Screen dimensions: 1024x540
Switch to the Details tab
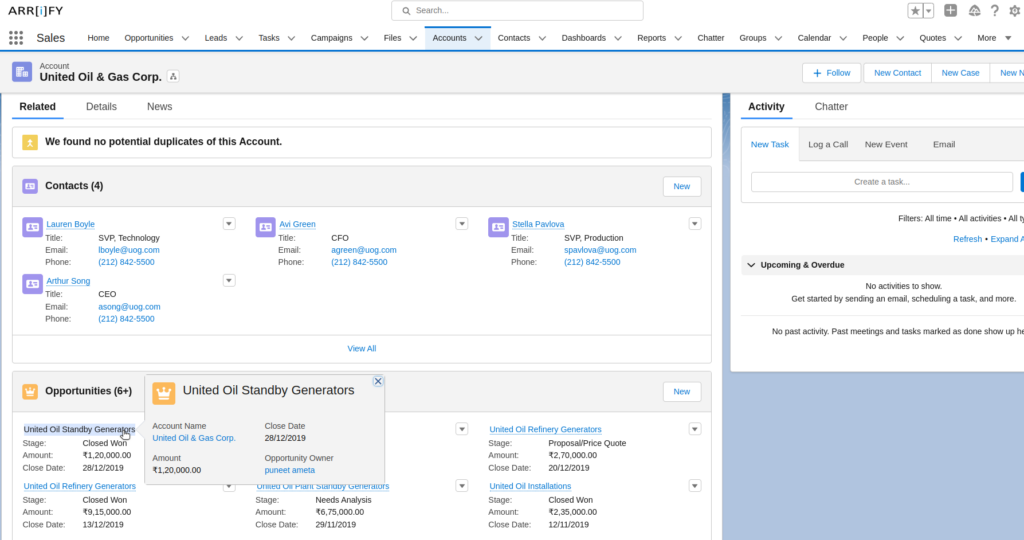[101, 106]
